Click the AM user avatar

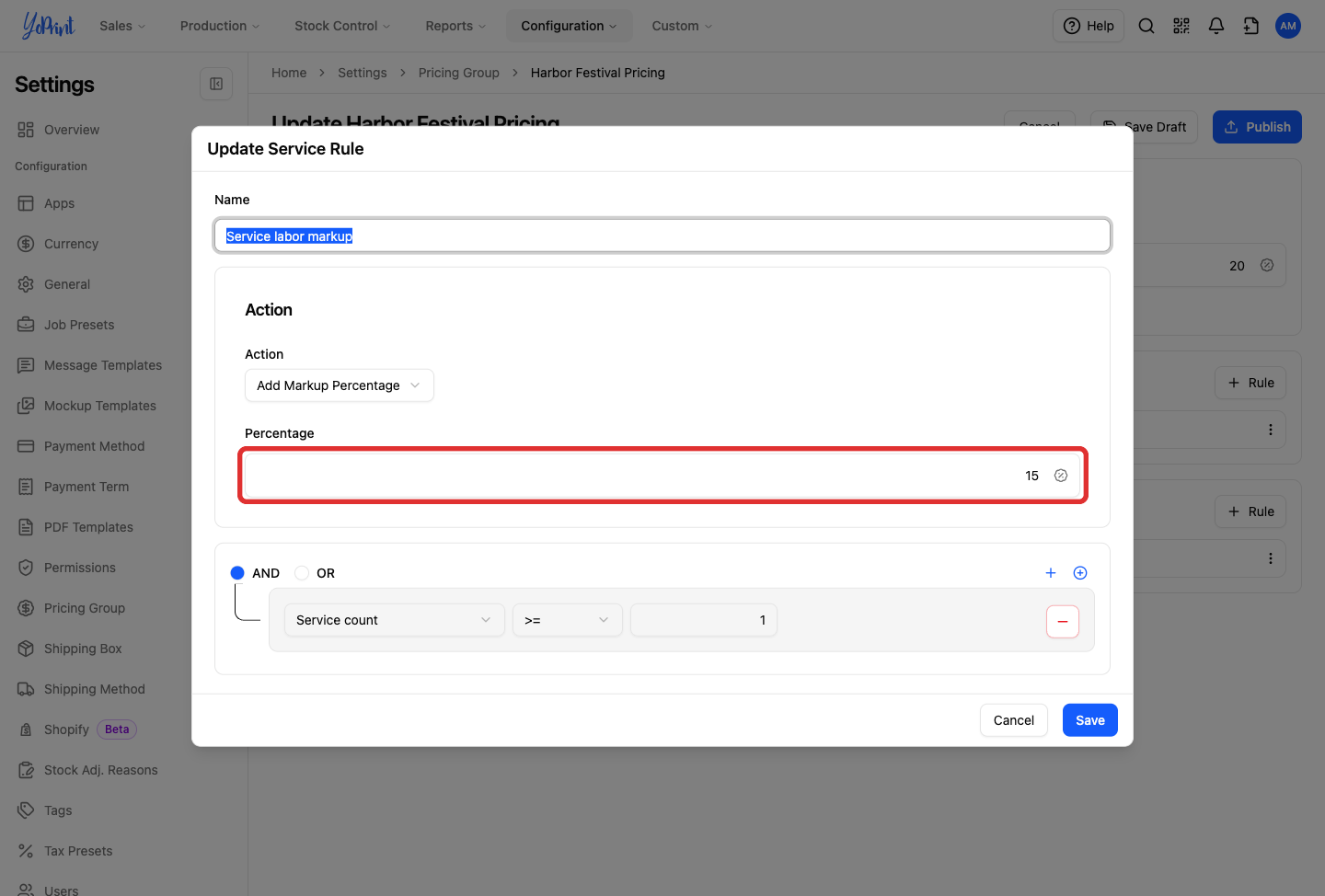pos(1288,26)
